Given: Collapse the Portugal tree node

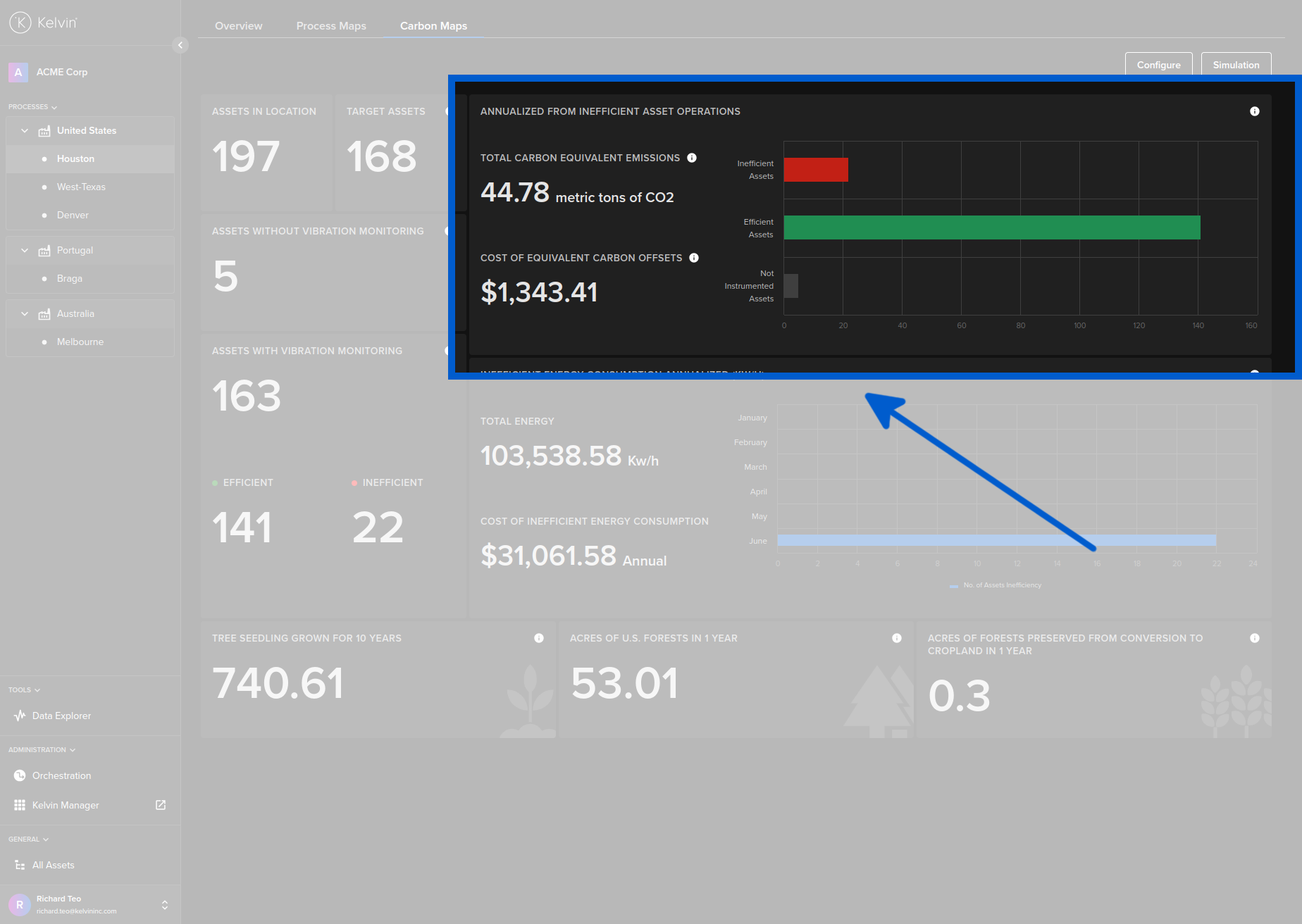Looking at the screenshot, I should click(x=25, y=250).
